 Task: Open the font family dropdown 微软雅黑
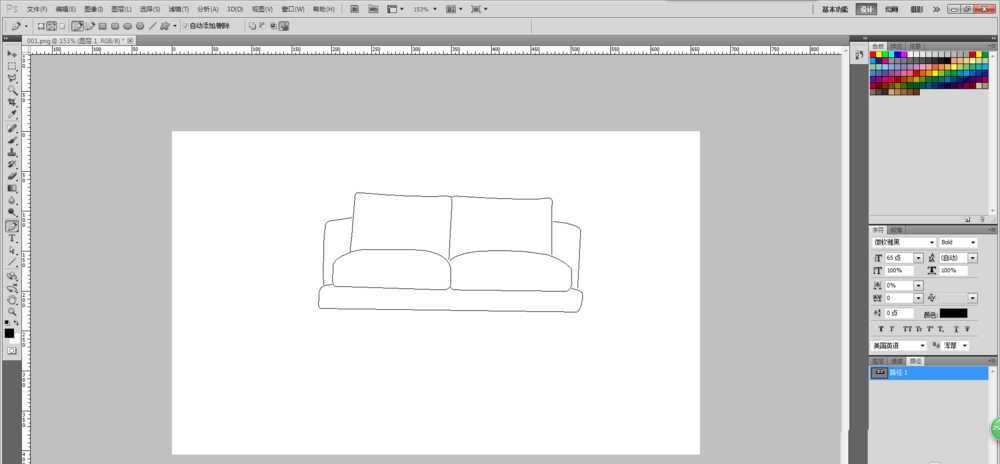pyautogui.click(x=932, y=242)
